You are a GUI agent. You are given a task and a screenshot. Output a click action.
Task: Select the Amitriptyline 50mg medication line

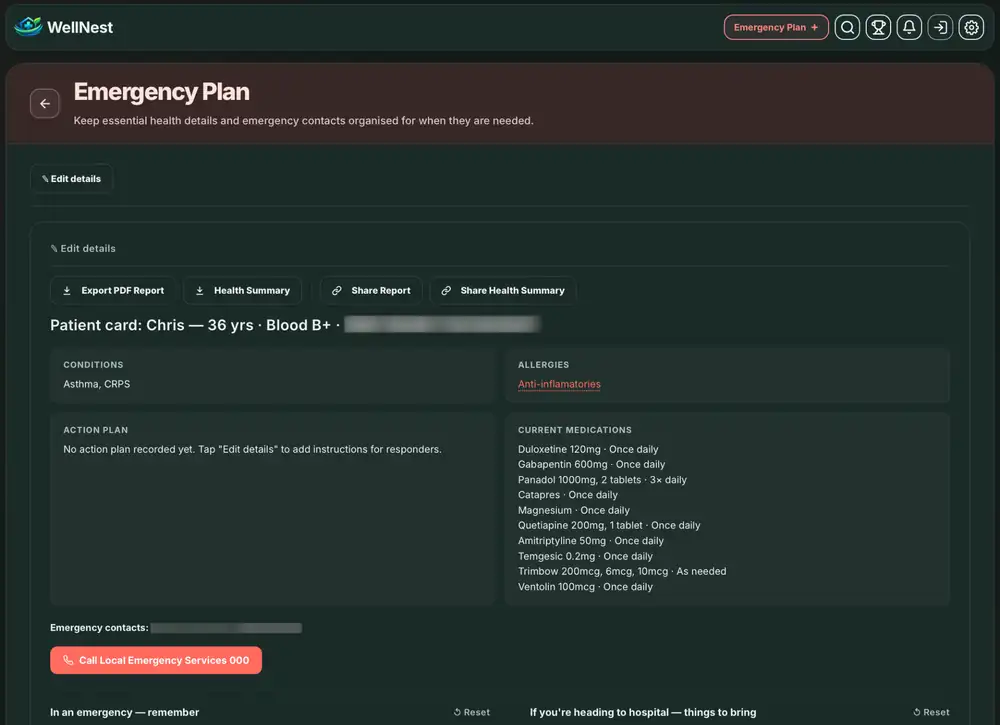click(591, 541)
